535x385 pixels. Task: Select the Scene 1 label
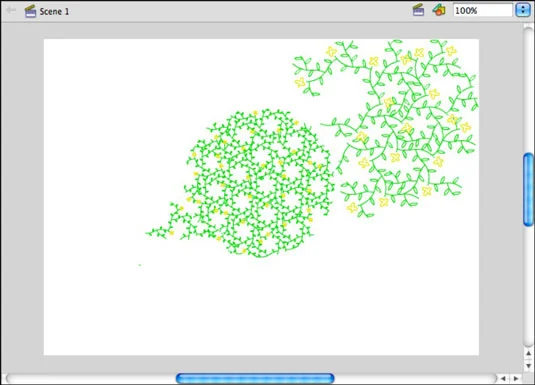pos(54,11)
